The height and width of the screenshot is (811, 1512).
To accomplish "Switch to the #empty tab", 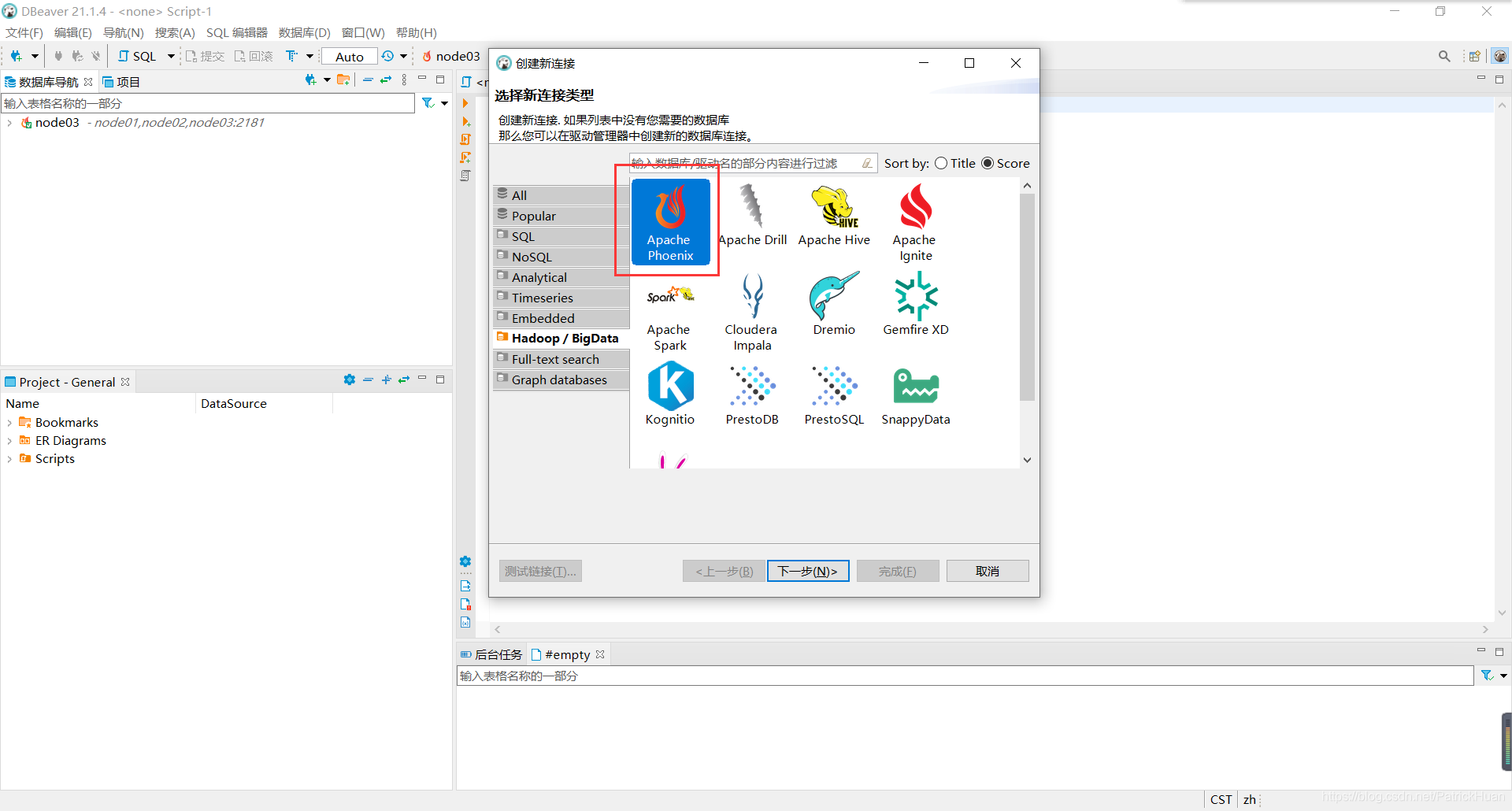I will click(x=567, y=654).
